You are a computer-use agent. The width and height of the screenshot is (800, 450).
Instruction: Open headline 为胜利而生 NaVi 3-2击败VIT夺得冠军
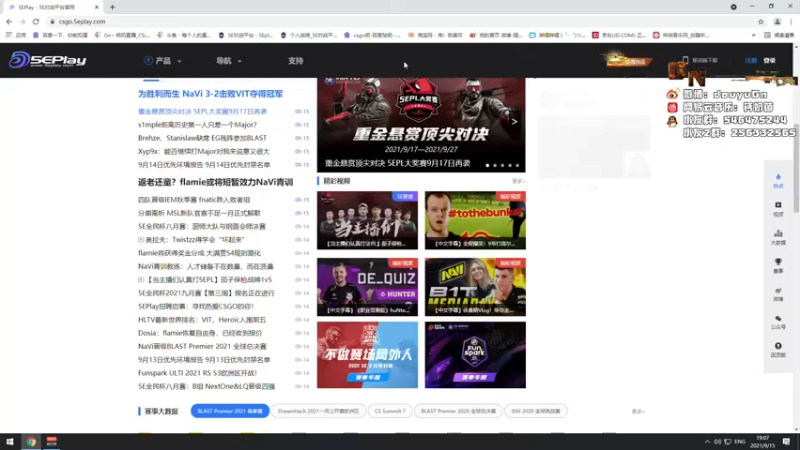[x=210, y=94]
